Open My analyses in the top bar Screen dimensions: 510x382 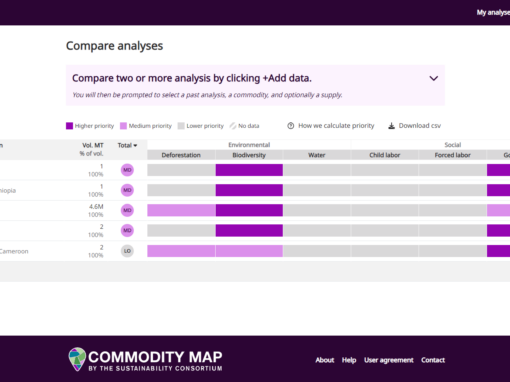coord(493,13)
